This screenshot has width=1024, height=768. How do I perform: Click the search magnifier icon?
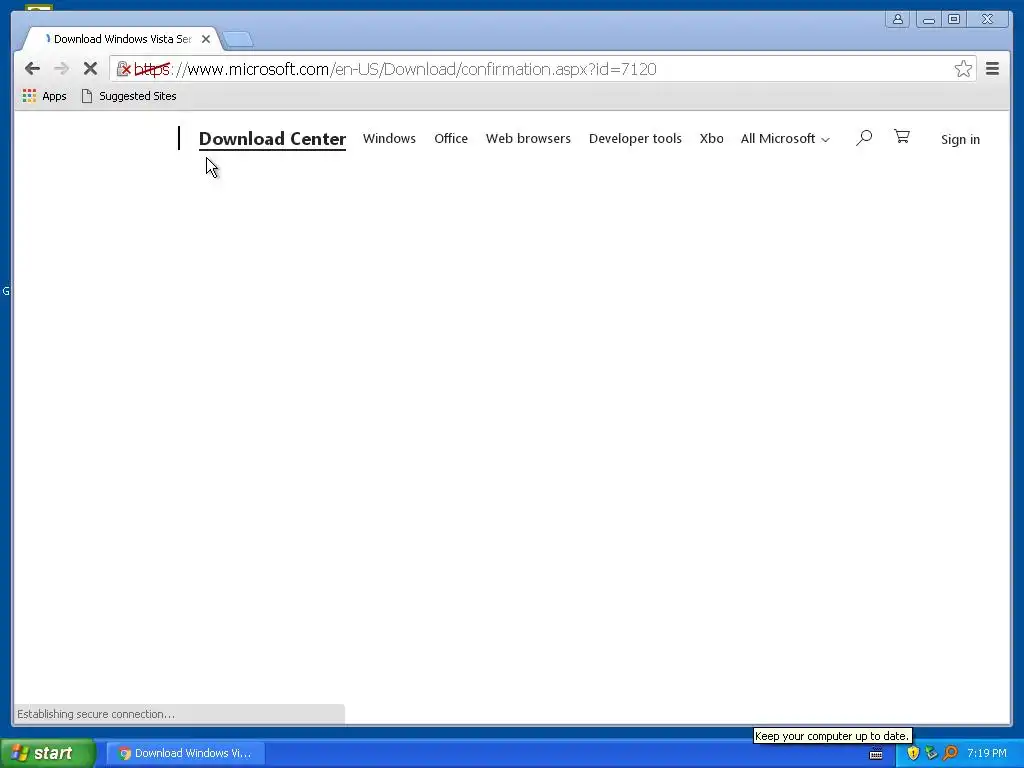coord(864,138)
